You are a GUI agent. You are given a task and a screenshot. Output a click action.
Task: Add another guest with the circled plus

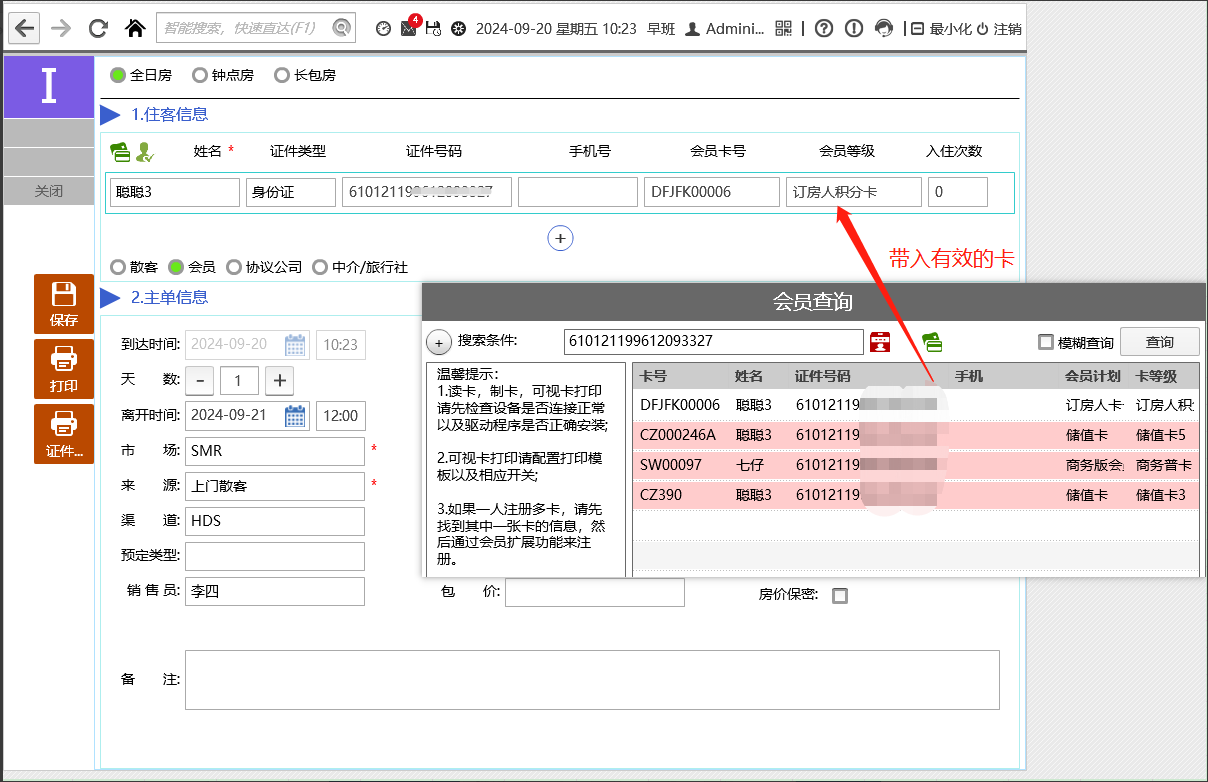pos(561,238)
